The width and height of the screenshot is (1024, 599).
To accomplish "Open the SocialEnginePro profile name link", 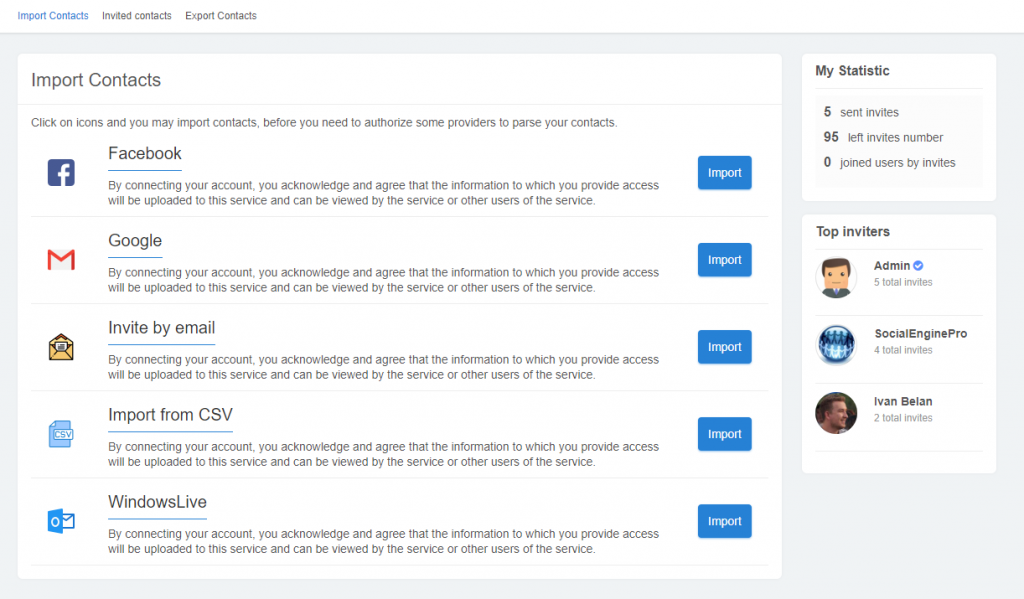I will [x=920, y=334].
